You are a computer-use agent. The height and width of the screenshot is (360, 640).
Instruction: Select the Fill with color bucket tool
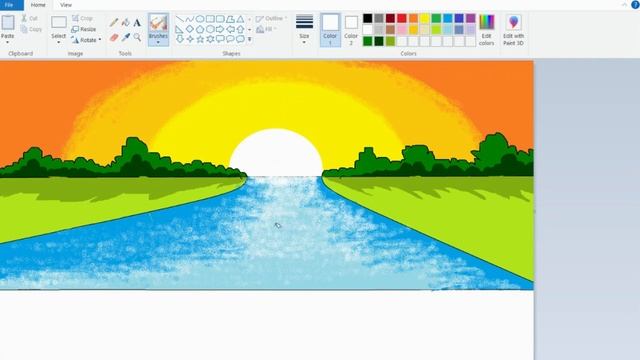pyautogui.click(x=126, y=22)
